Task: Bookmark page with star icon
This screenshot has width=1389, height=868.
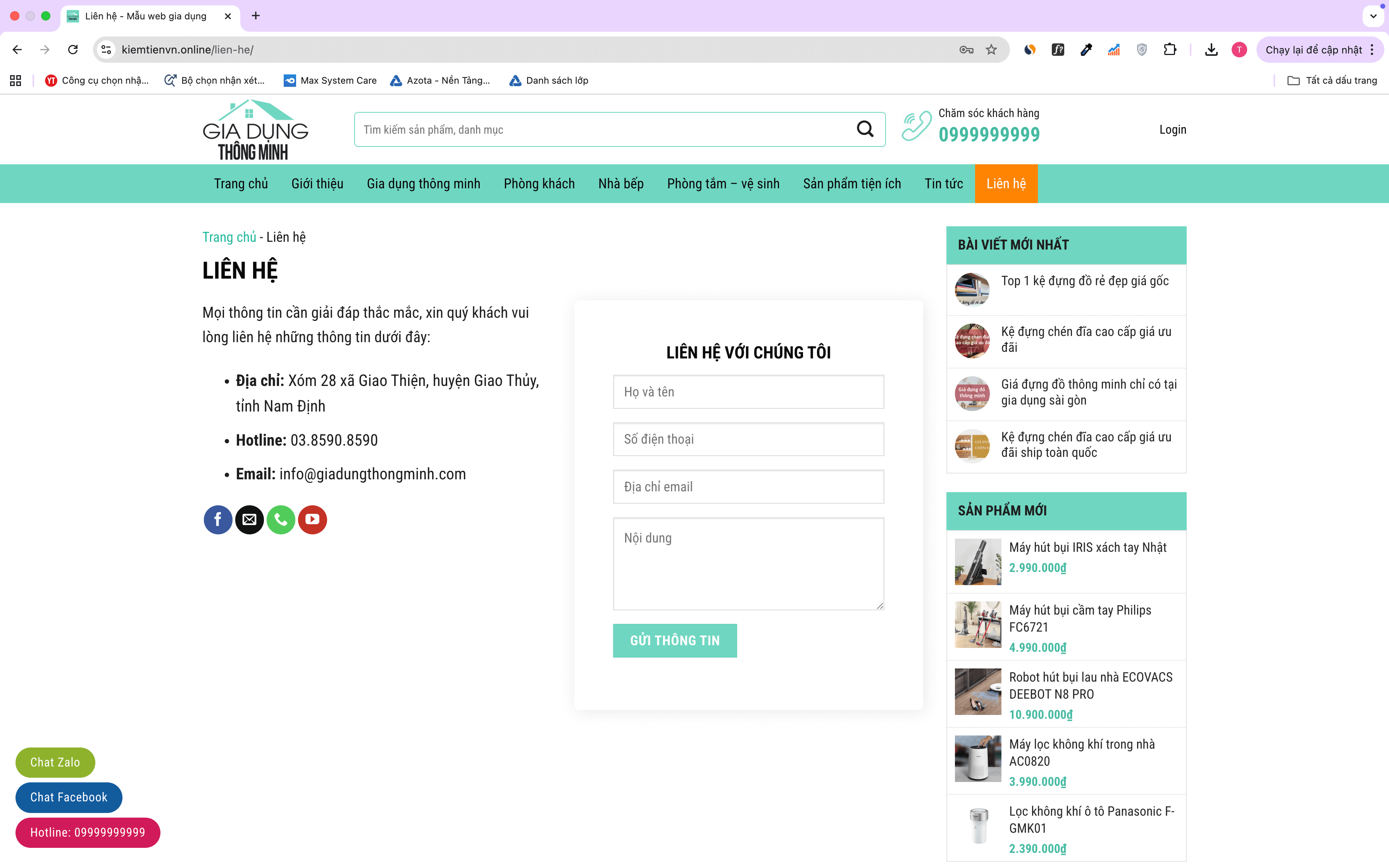Action: (x=991, y=50)
